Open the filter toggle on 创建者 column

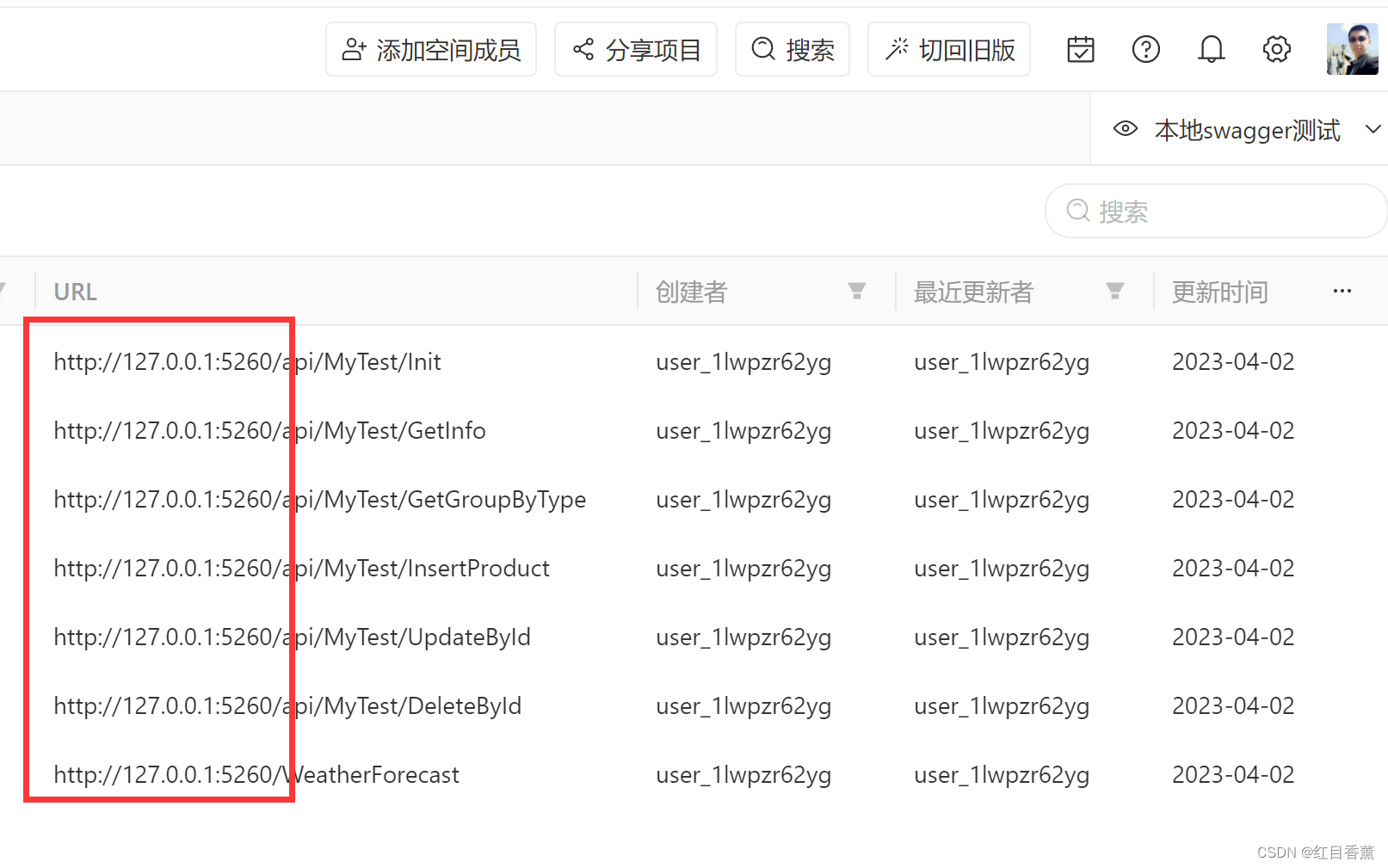(857, 292)
